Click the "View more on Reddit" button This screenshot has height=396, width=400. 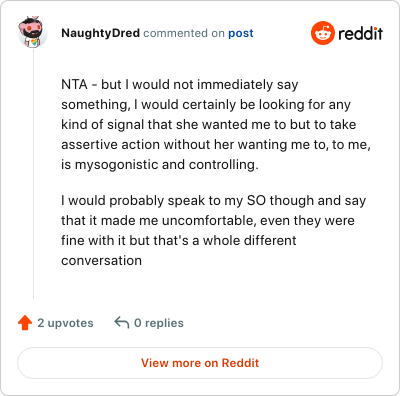tap(200, 363)
